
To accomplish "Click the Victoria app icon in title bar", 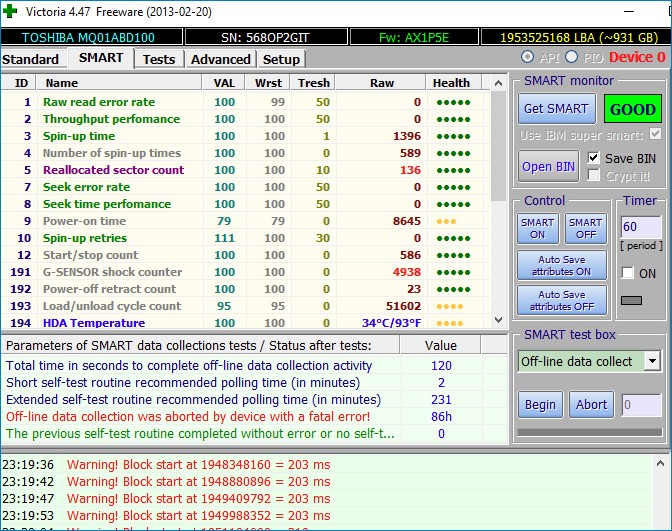I will (11, 13).
